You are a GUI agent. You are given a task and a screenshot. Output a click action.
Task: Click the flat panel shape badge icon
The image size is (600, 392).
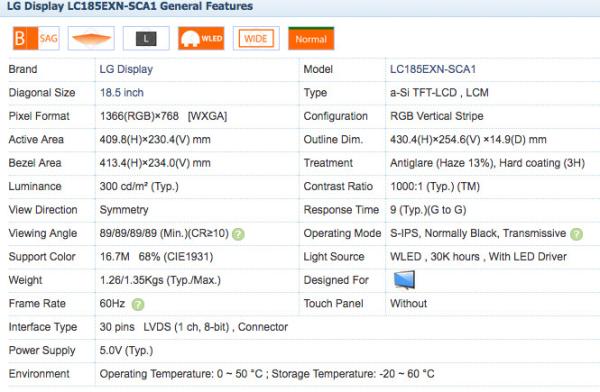pyautogui.click(x=91, y=38)
